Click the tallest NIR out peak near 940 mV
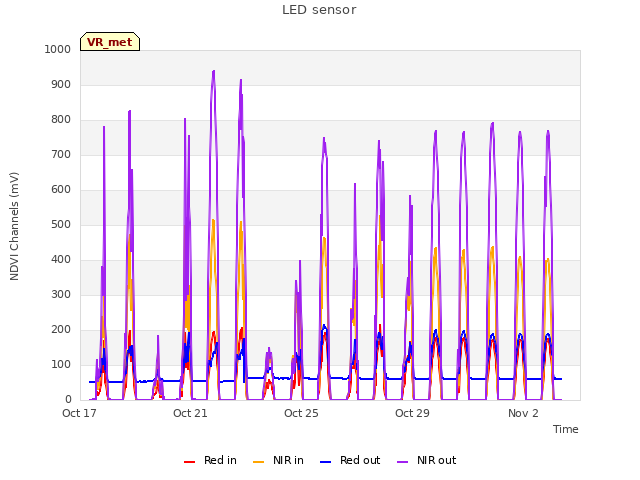This screenshot has height=480, width=640. pyautogui.click(x=213, y=72)
